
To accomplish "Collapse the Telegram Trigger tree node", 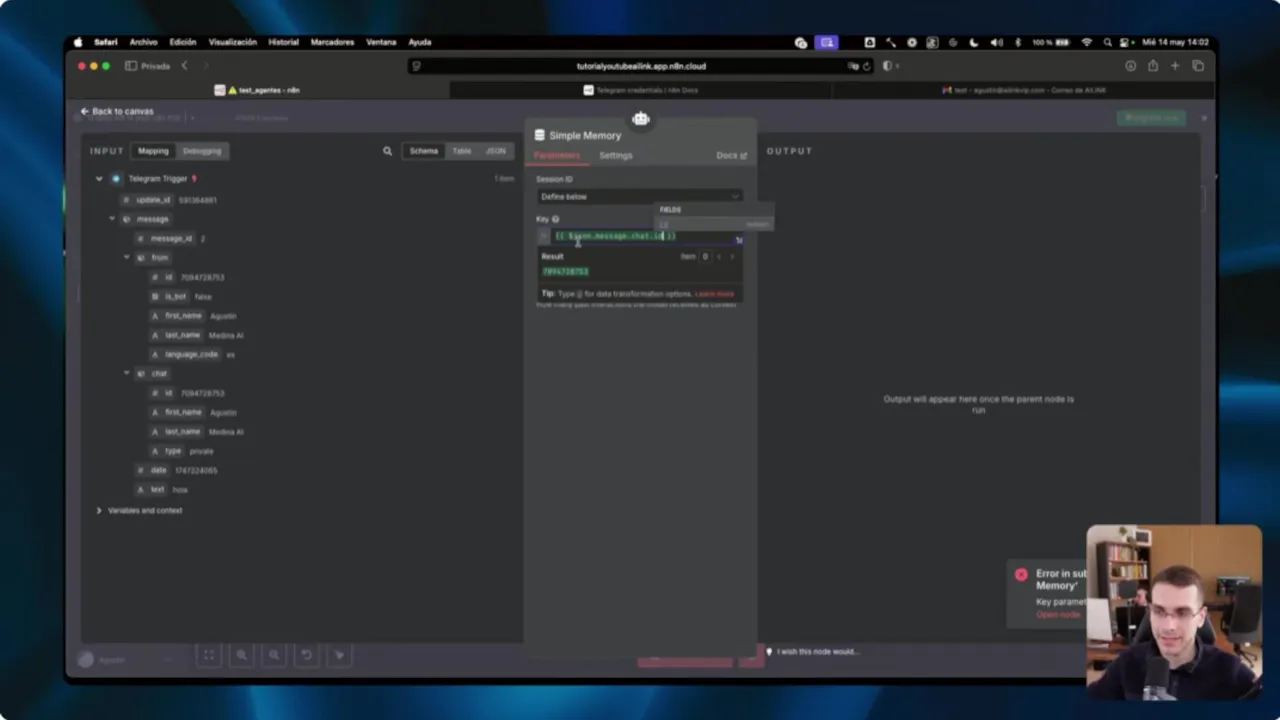I will [99, 179].
